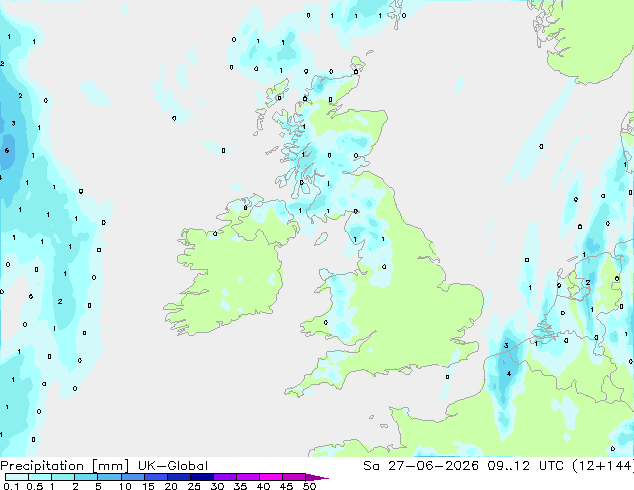Click the '20' legend scale label

(x=171, y=486)
